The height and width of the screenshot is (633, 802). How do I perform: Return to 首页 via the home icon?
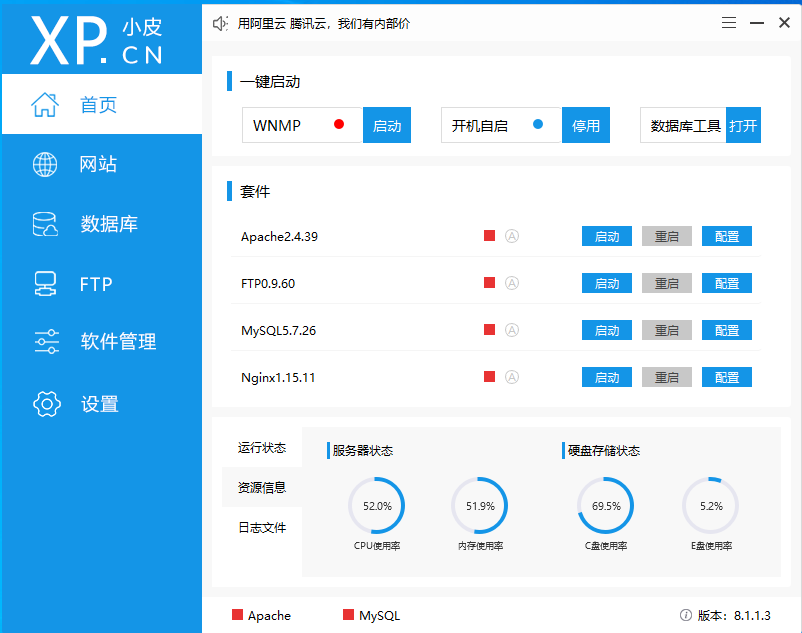44,104
